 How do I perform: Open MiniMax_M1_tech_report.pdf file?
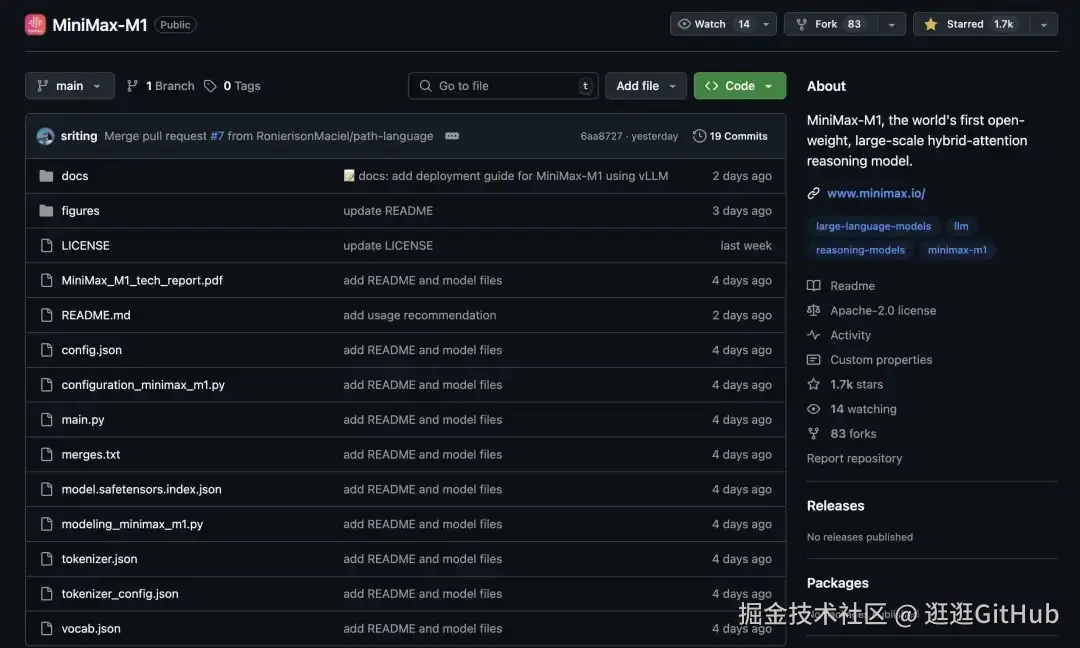(142, 280)
